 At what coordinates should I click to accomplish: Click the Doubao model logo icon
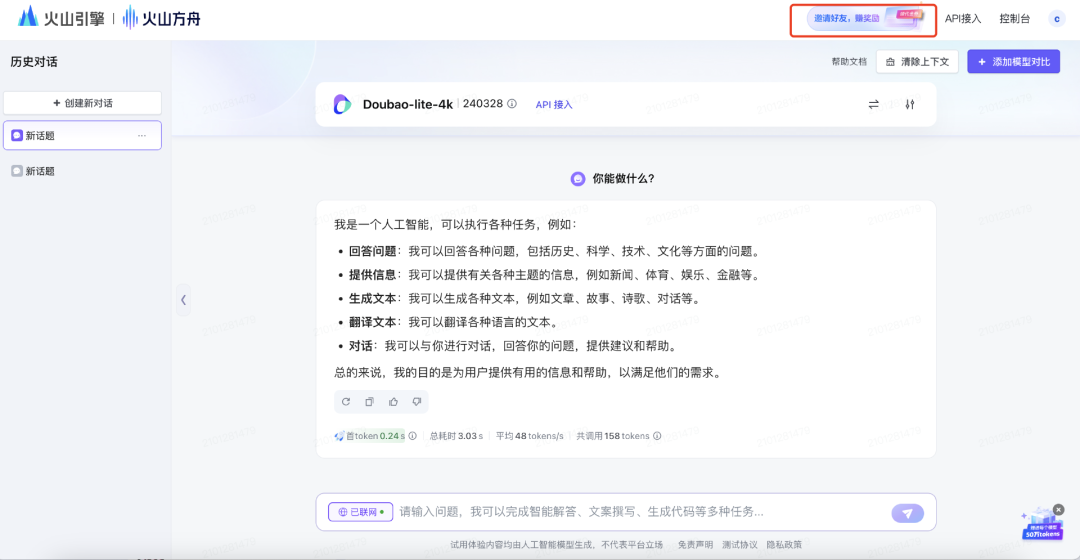click(x=342, y=104)
